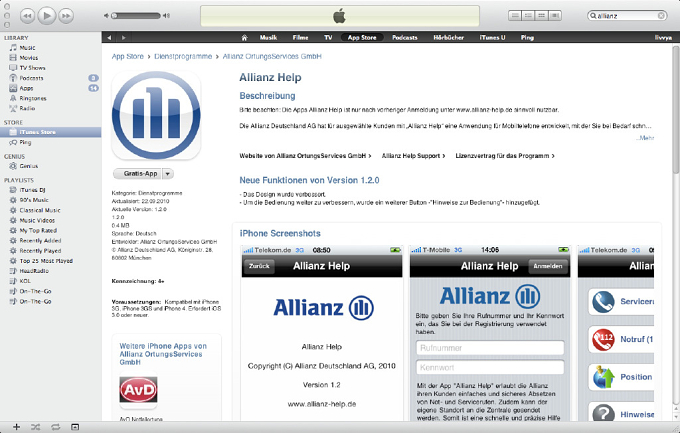Click the search field containing allianz
Screen dimensions: 680x433
point(627,16)
